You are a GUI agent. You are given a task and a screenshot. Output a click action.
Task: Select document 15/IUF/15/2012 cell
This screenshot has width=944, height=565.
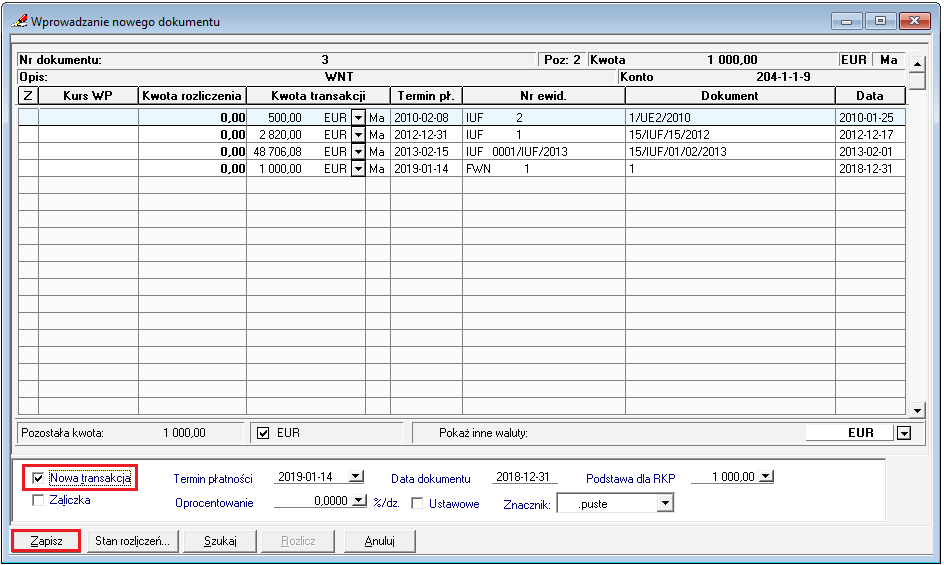[x=730, y=134]
